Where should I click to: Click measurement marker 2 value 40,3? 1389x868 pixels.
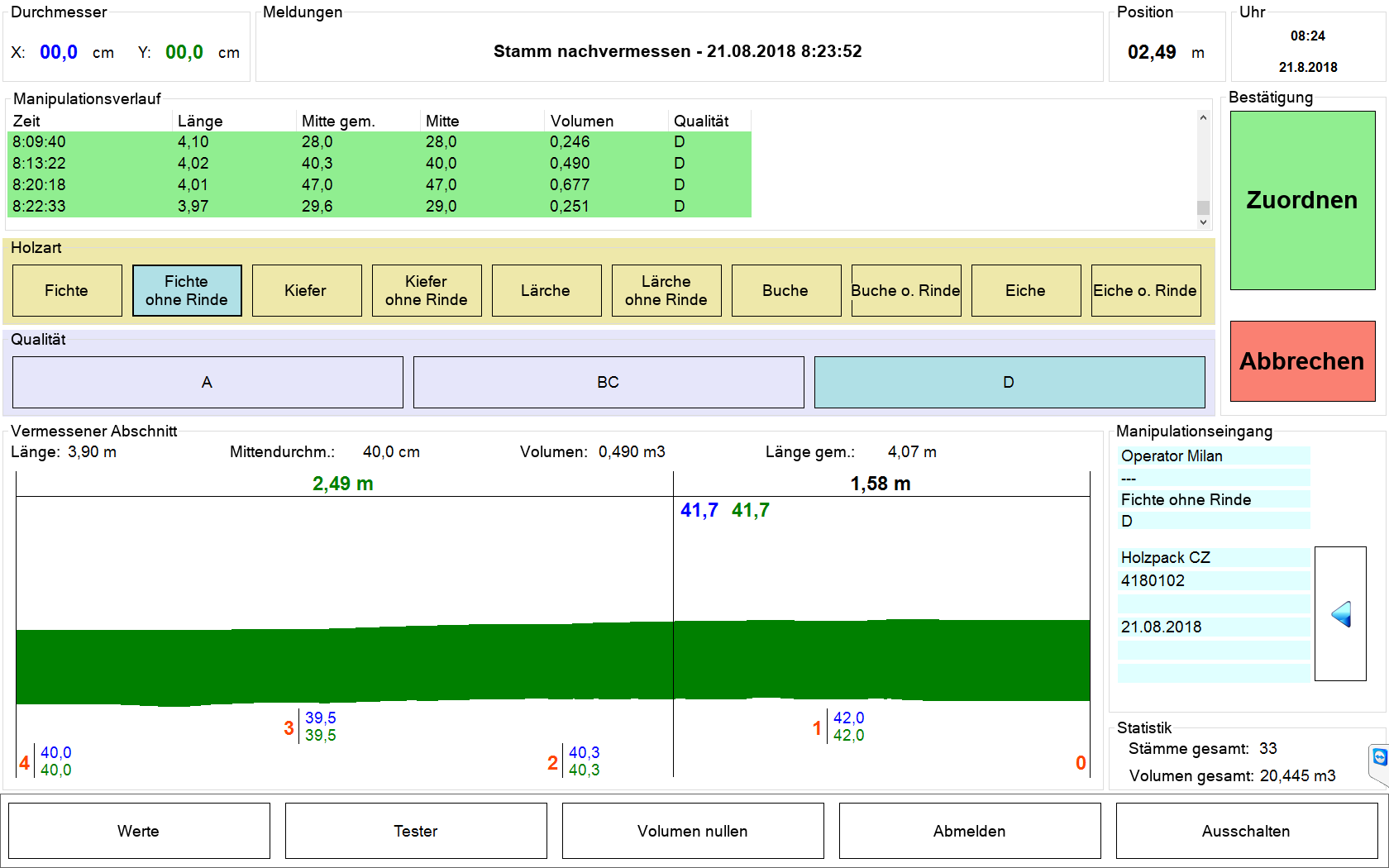[x=585, y=761]
